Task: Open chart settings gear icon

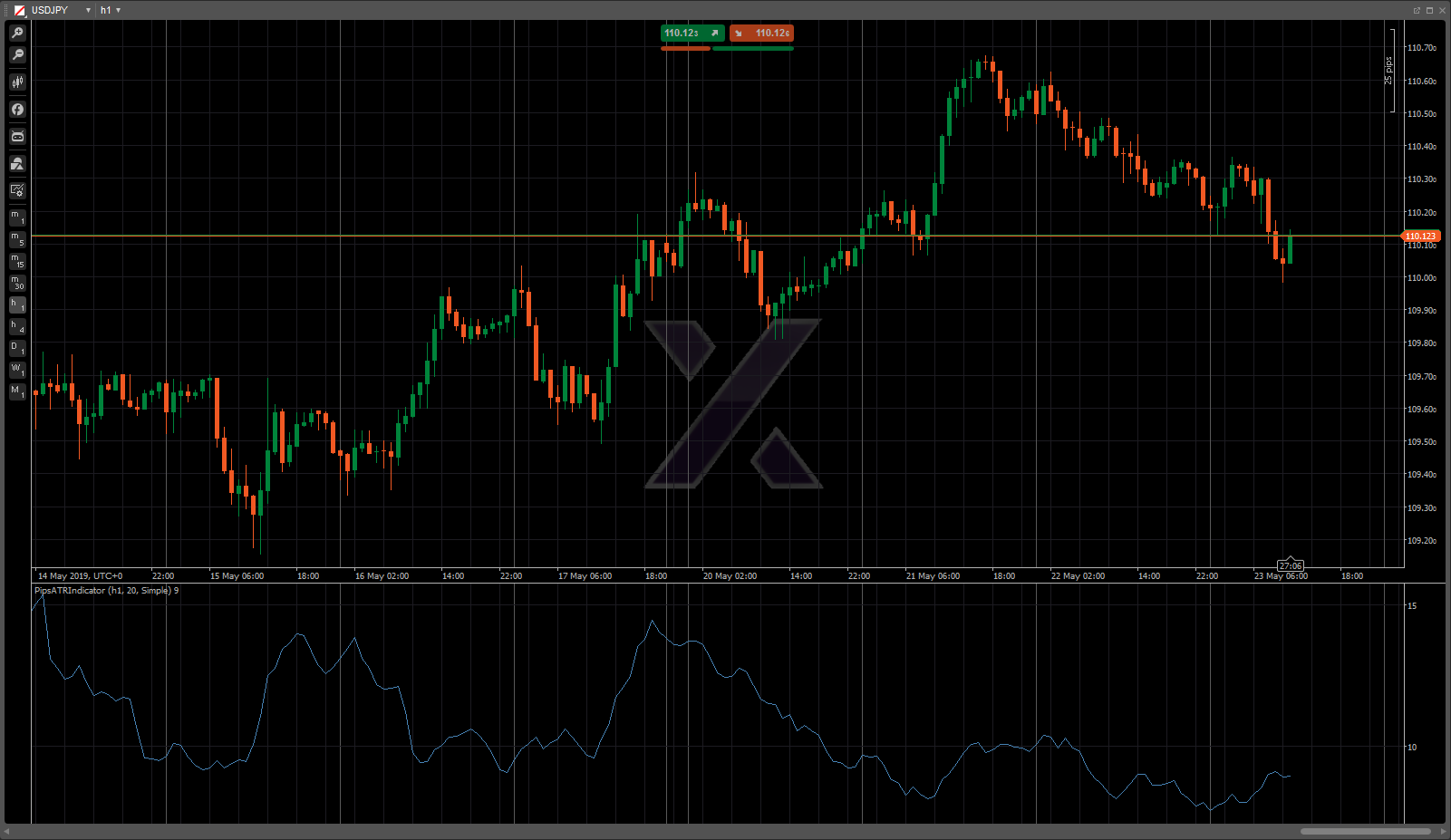Action: 17,190
